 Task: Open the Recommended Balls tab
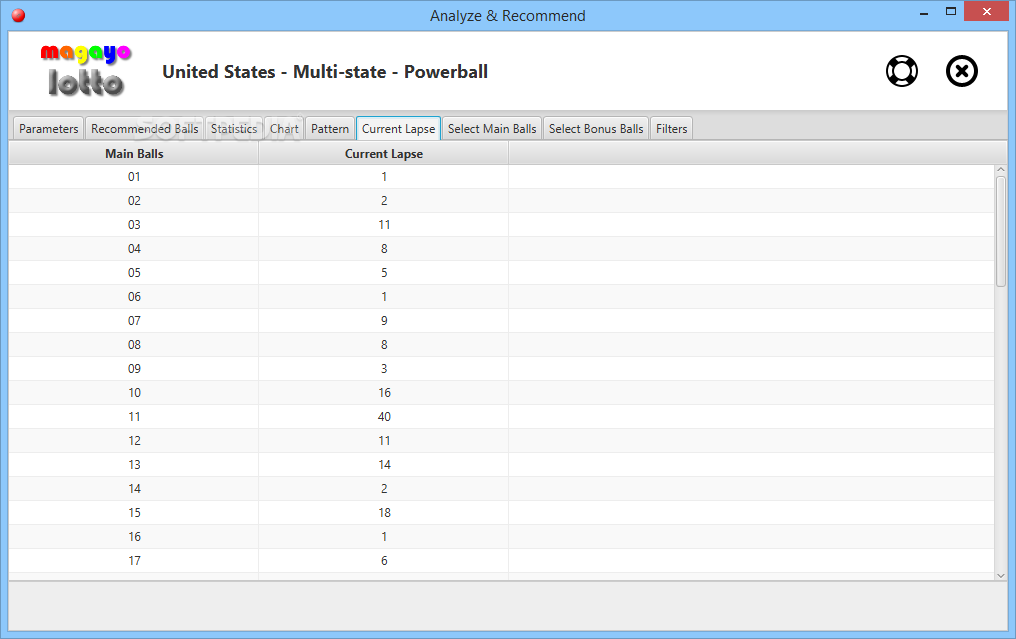pos(144,128)
